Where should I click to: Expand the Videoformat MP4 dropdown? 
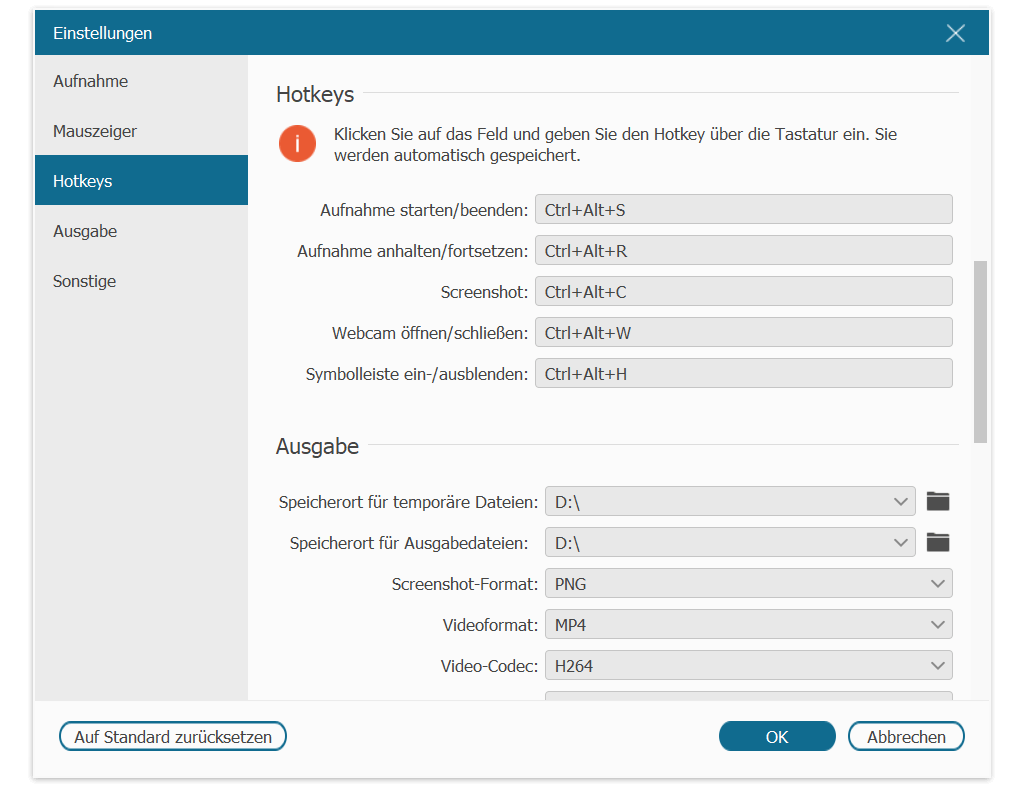pos(748,624)
